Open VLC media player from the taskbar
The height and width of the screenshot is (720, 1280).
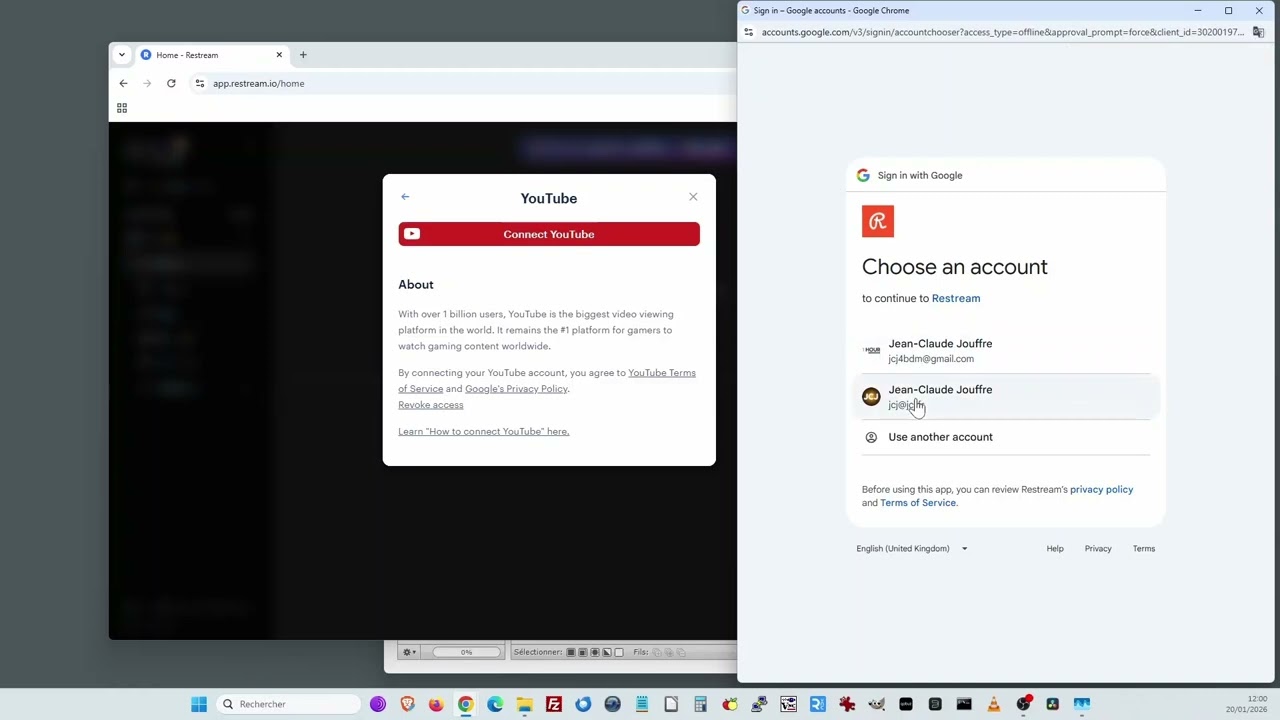(x=993, y=704)
